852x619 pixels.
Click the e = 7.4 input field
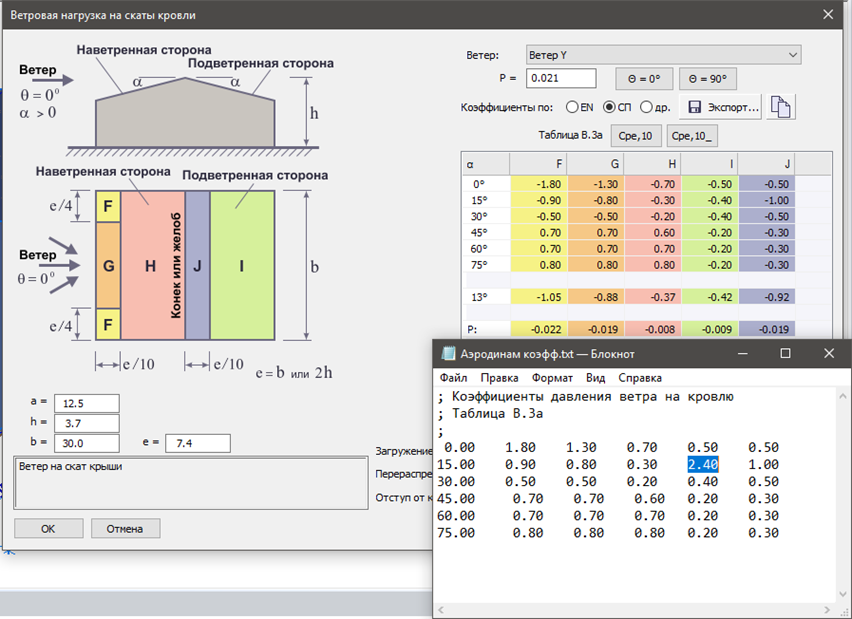(198, 443)
